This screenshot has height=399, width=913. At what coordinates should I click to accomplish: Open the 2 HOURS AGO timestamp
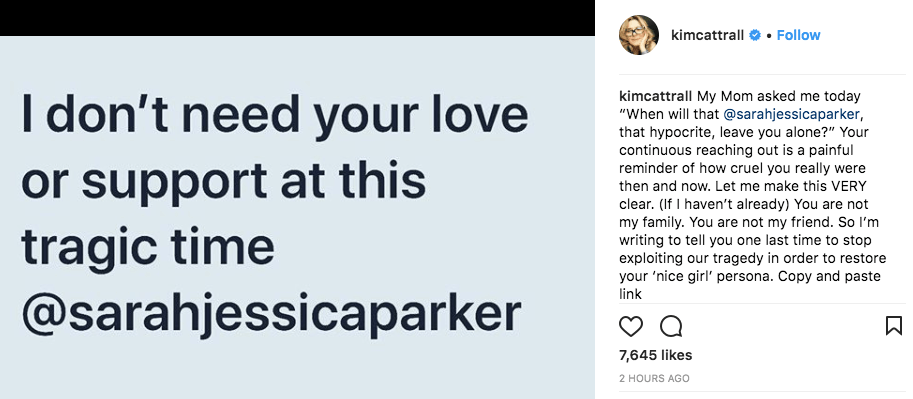click(654, 379)
